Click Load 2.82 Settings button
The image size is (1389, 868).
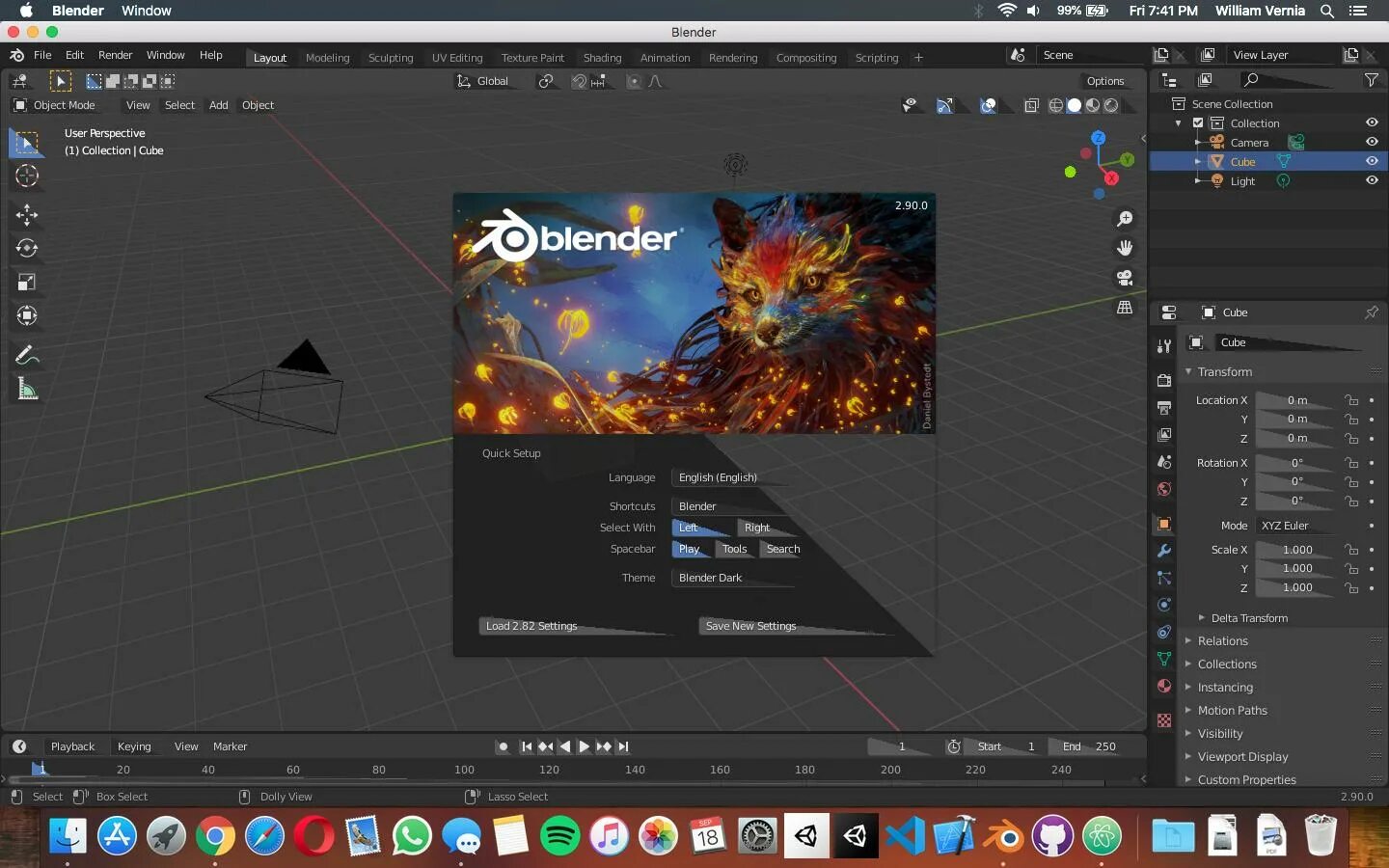pos(575,626)
